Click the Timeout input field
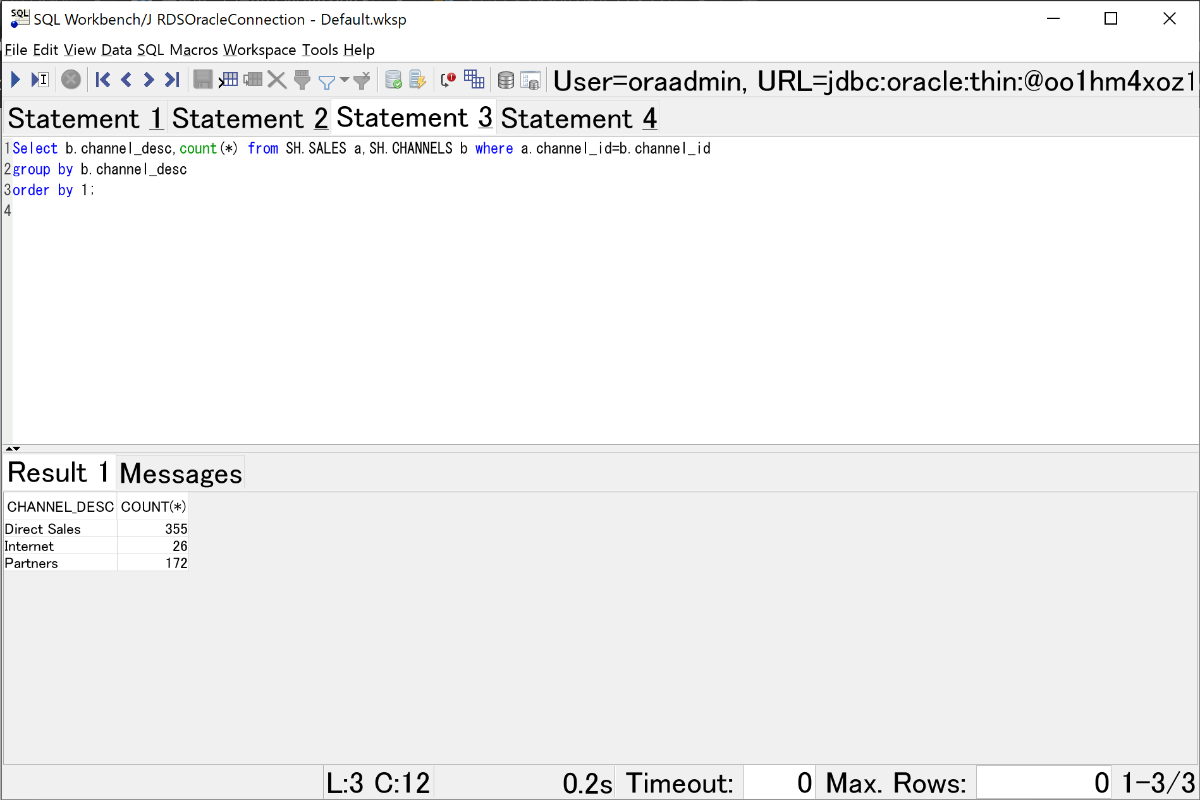The image size is (1200, 800). 779,783
